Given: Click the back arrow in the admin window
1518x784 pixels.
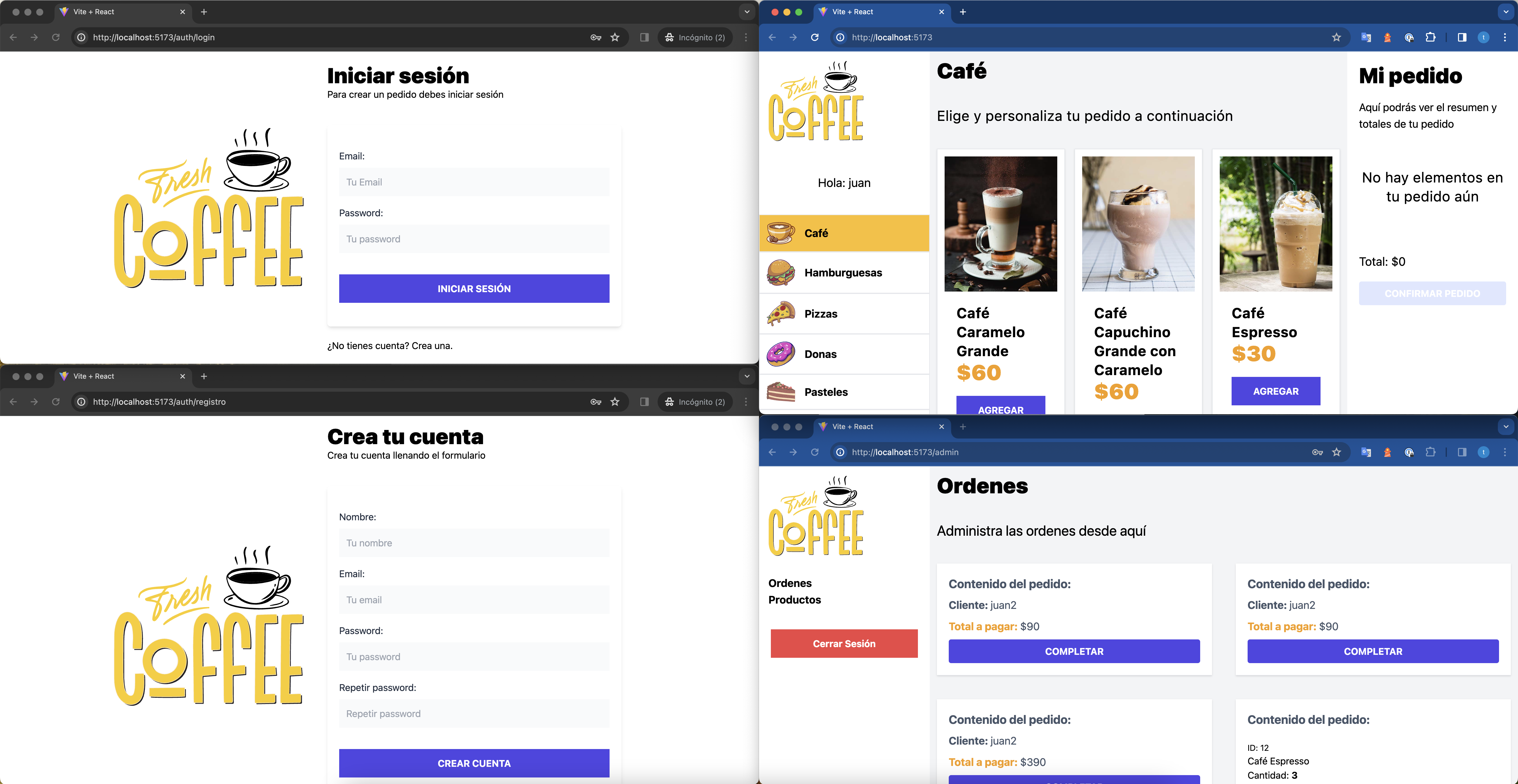Looking at the screenshot, I should pyautogui.click(x=772, y=452).
